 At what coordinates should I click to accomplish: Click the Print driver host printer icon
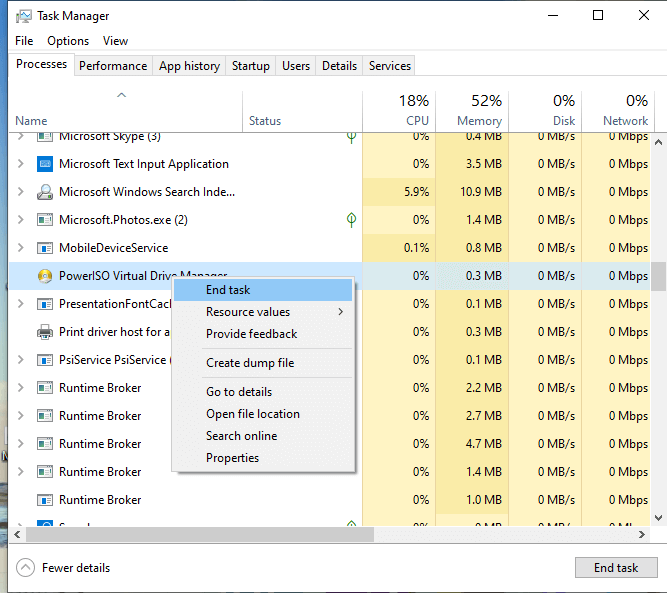tap(45, 332)
